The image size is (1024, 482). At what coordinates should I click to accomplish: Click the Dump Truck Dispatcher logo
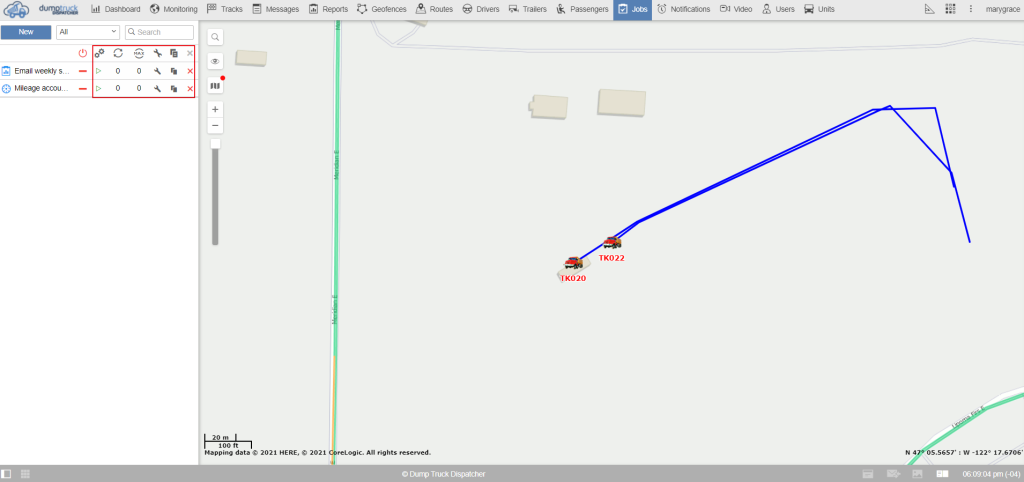pos(40,9)
